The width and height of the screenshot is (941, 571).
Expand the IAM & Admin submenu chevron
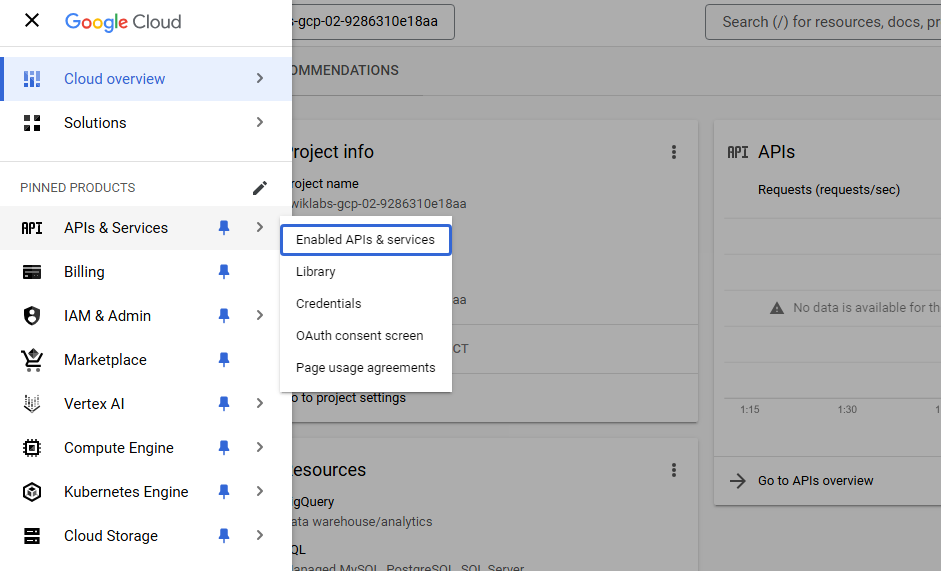[260, 315]
